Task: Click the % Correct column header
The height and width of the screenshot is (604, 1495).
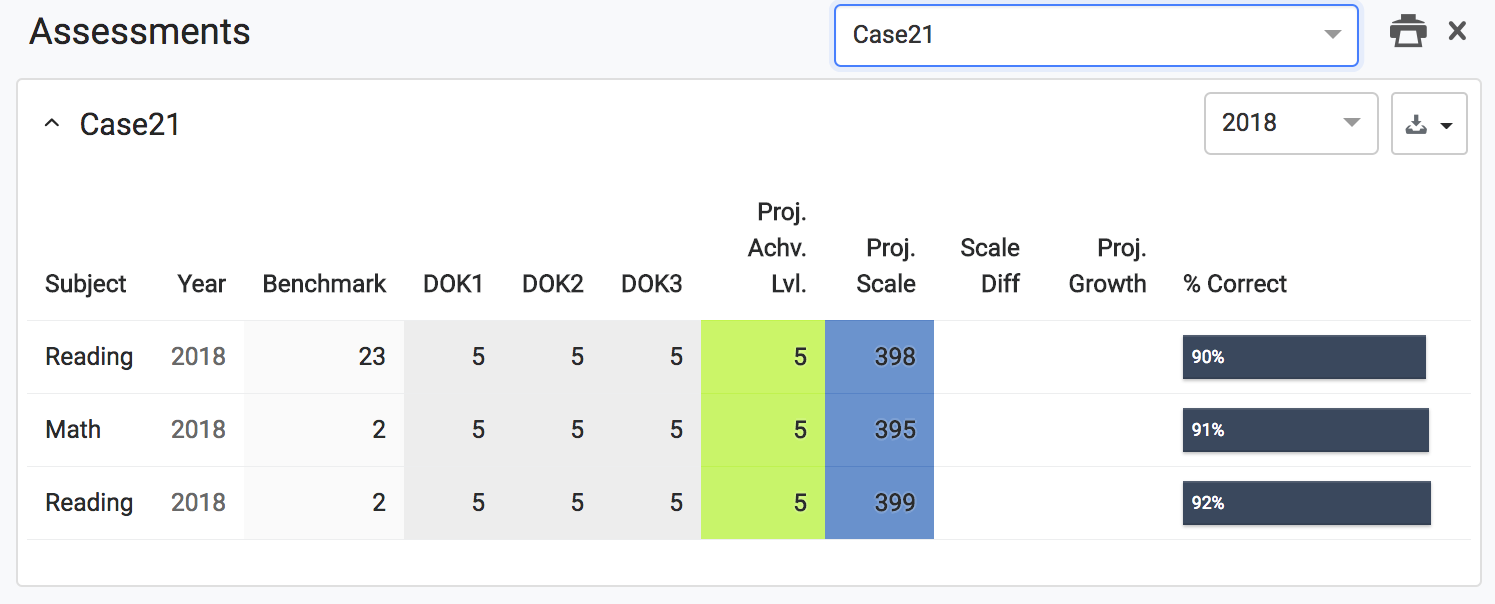Action: 1235,284
